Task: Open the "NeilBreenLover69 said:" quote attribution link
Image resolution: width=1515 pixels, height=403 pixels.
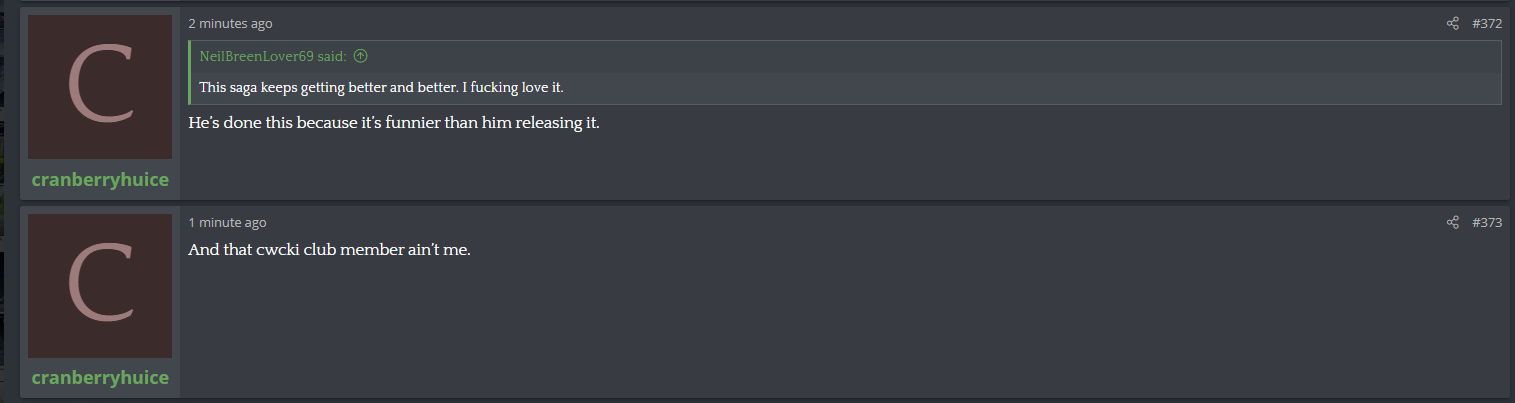Action: [273, 57]
